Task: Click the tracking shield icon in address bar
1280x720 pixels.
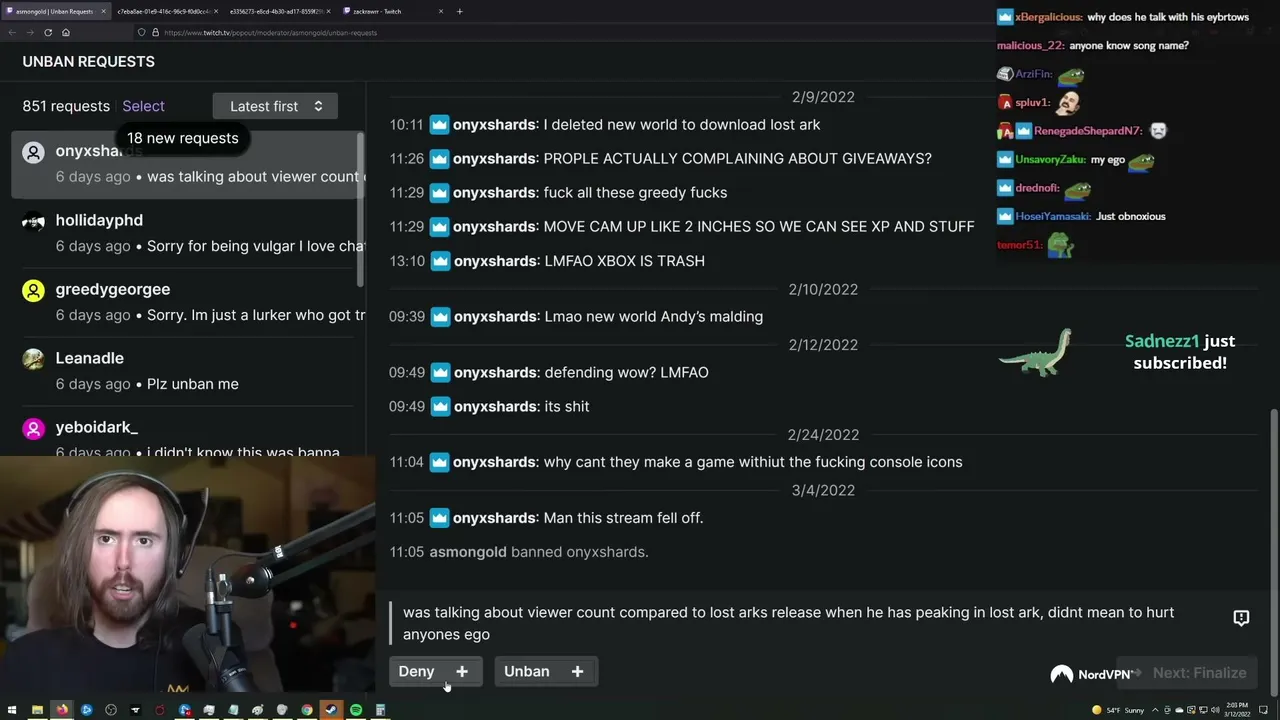Action: pos(141,32)
